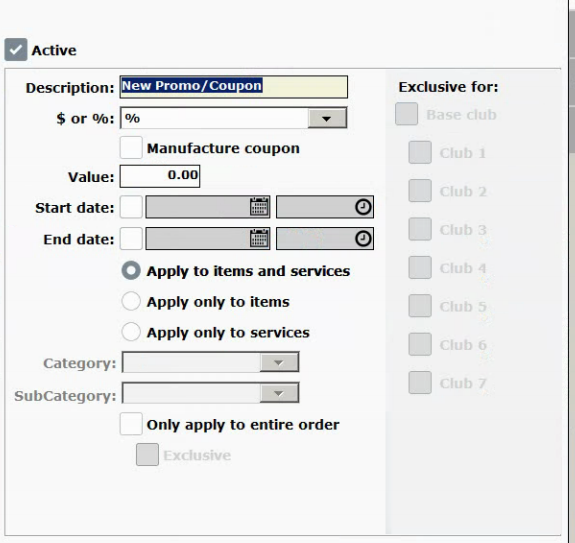Screen dimensions: 575x543
Task: Open the End date calendar picker
Action: 259,239
